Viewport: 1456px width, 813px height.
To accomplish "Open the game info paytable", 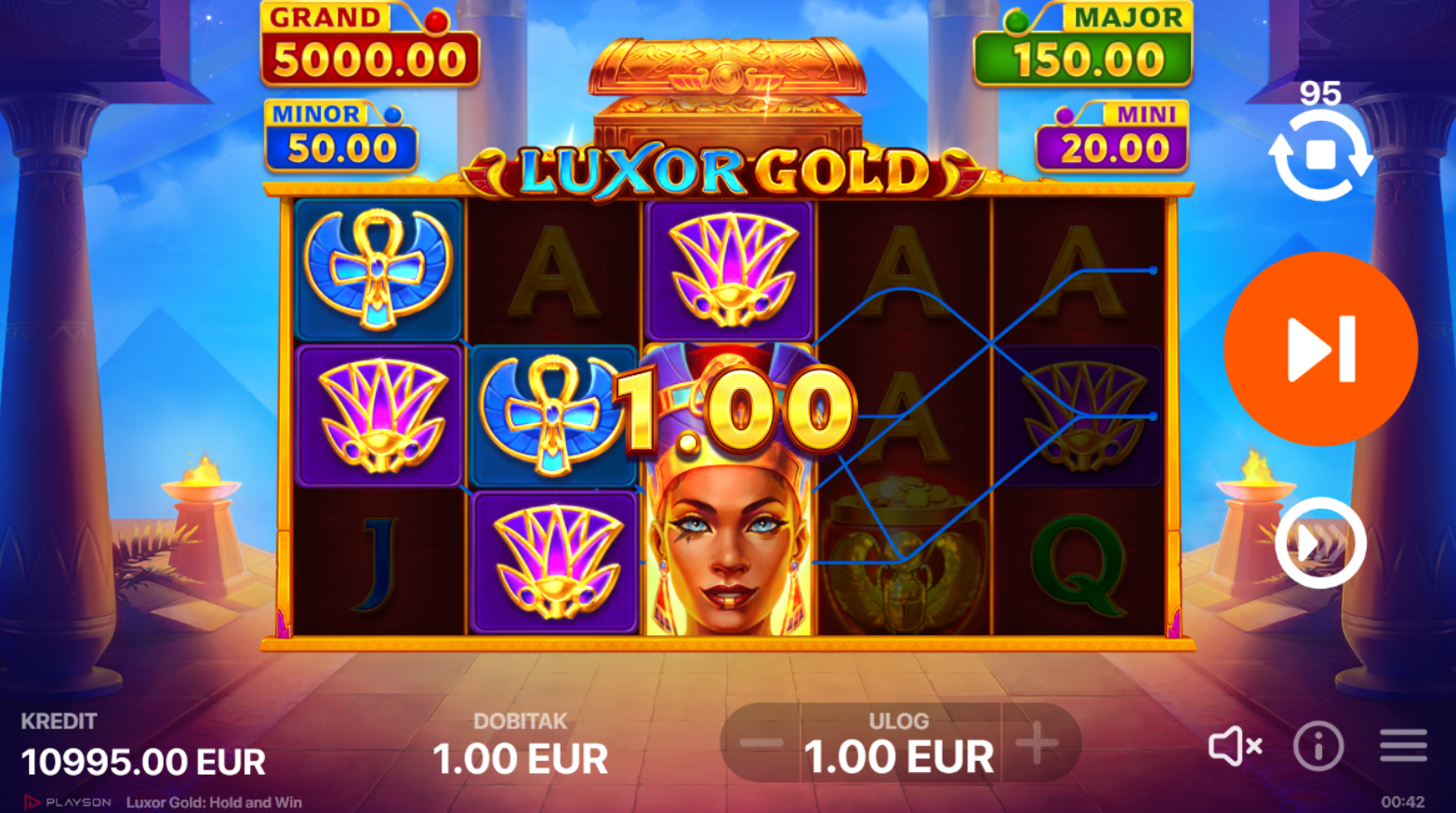I will pos(1318,746).
